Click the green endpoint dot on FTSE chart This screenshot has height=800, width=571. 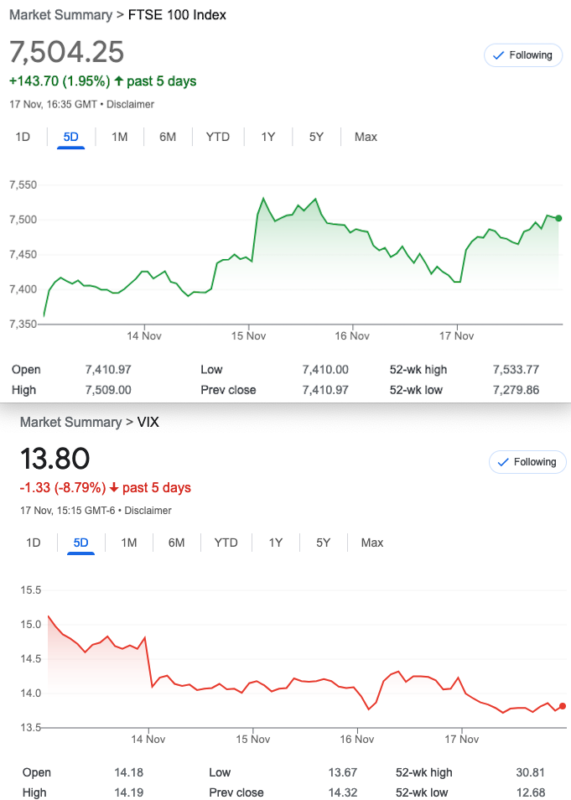[x=559, y=218]
